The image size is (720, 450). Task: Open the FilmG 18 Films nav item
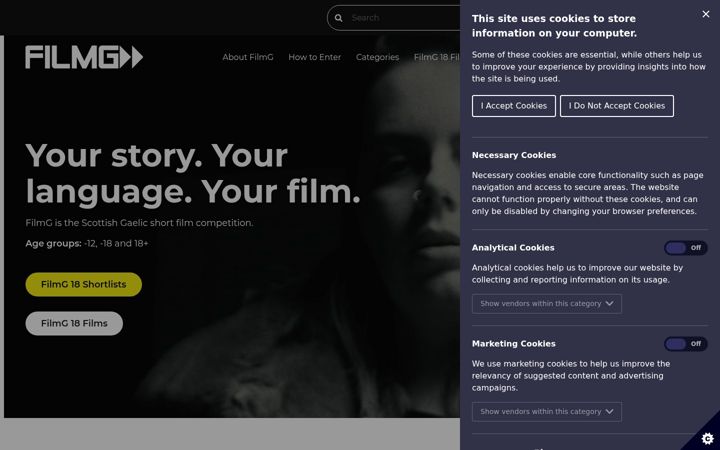(x=437, y=57)
